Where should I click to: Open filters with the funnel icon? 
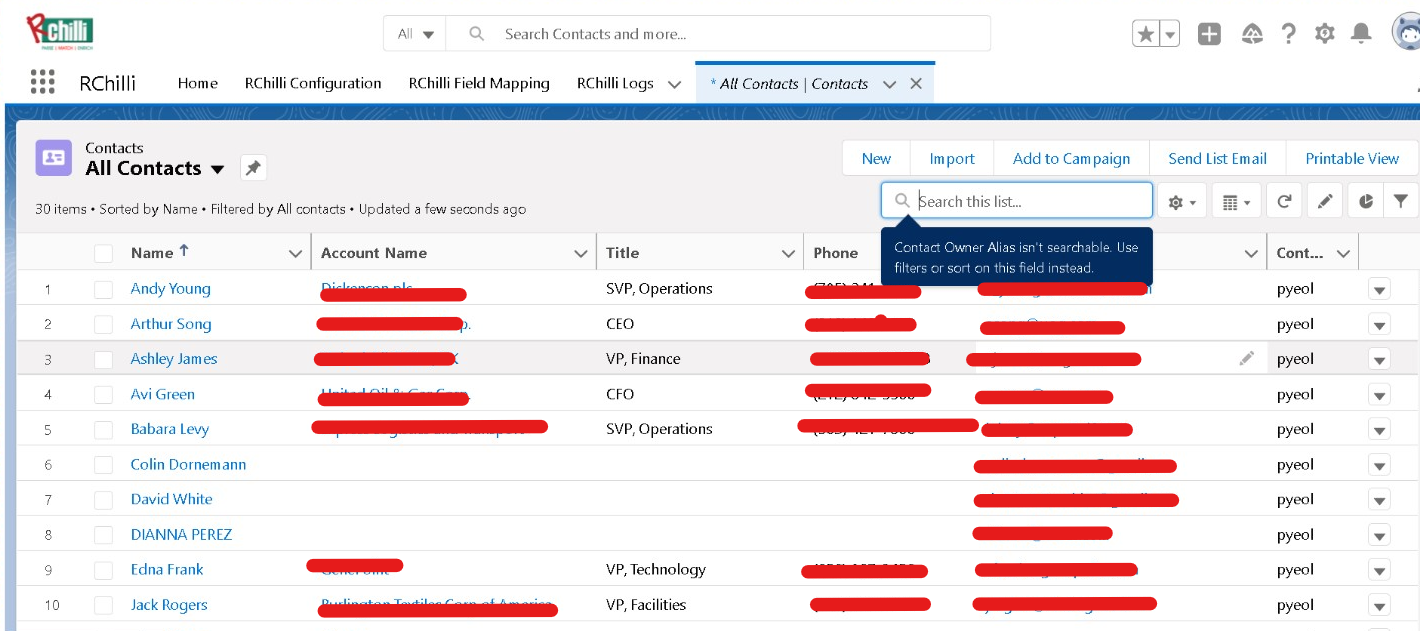[x=1401, y=201]
